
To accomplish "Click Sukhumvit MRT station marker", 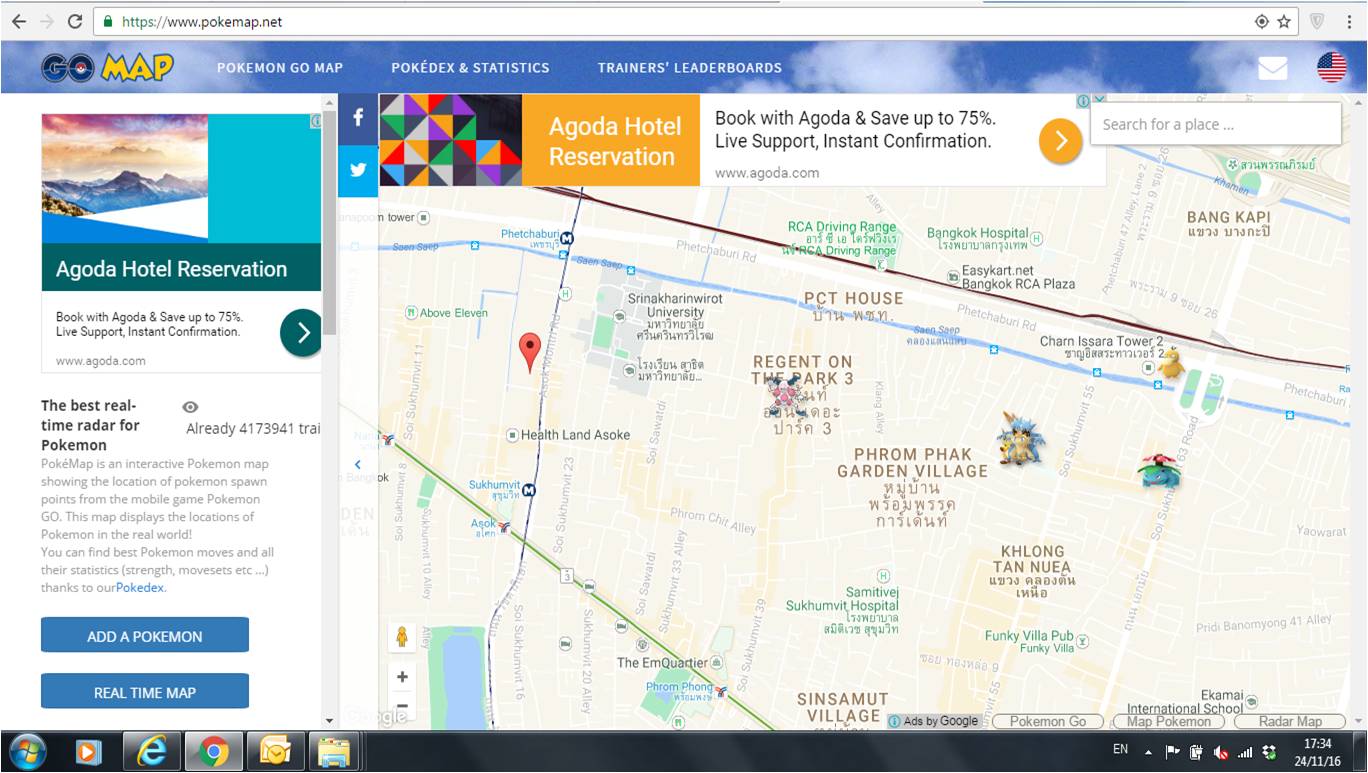I will click(x=529, y=490).
